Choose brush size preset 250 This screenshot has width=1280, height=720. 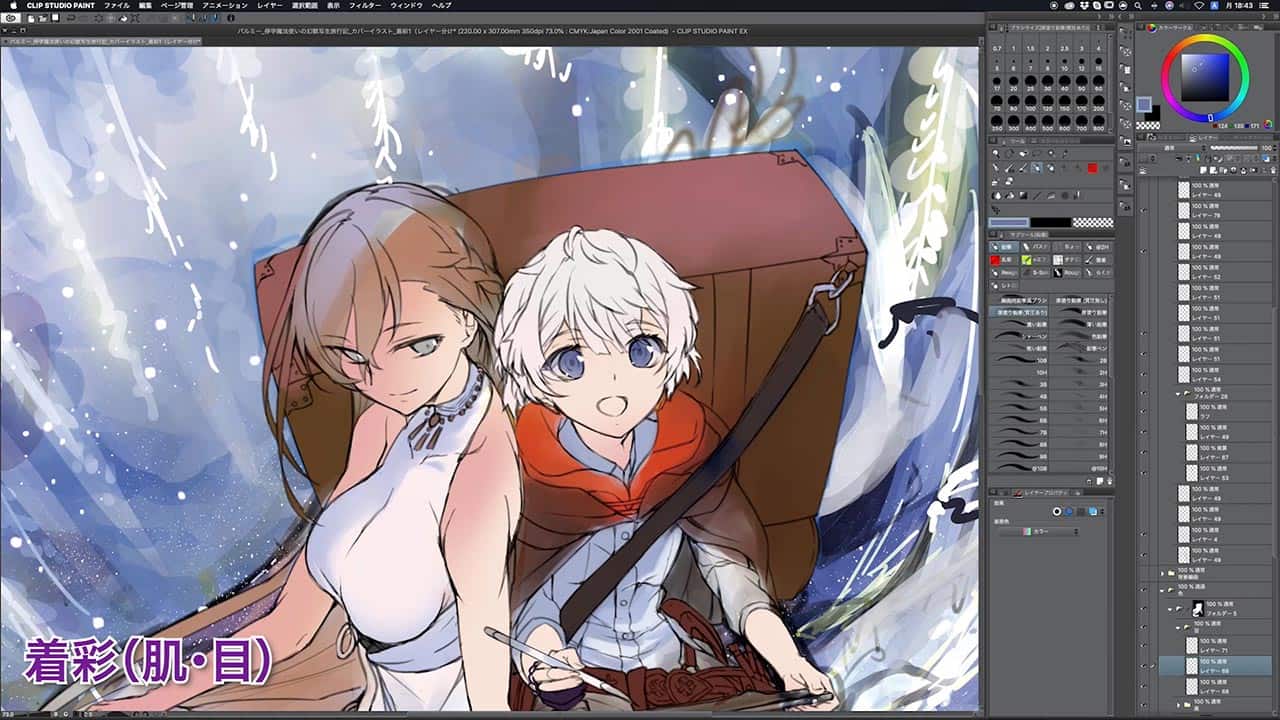coord(997,123)
